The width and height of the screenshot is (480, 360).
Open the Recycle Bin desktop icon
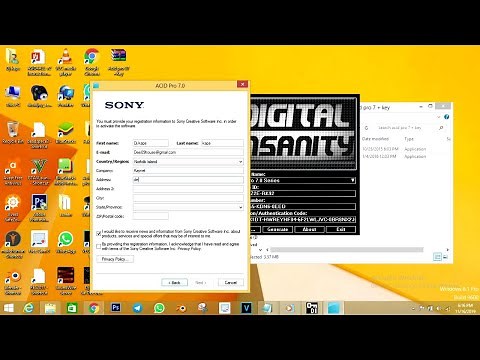[13, 132]
